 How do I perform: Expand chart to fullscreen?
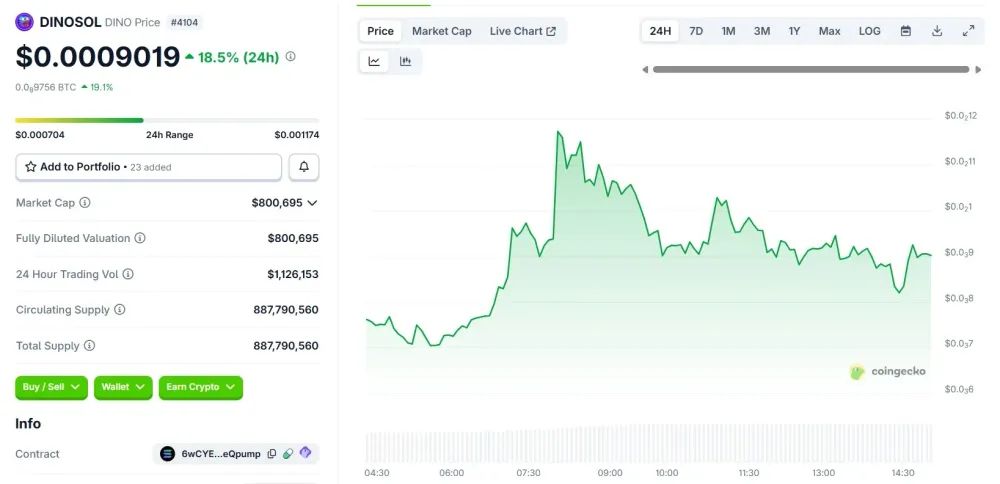coord(968,31)
